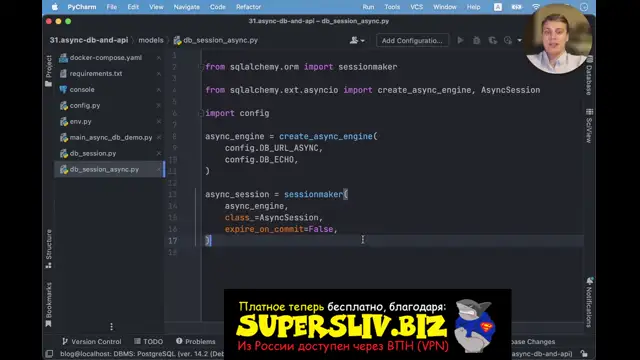The width and height of the screenshot is (640, 360).
Task: Click on sessionmaker( call at line 13
Action: pyautogui.click(x=316, y=194)
